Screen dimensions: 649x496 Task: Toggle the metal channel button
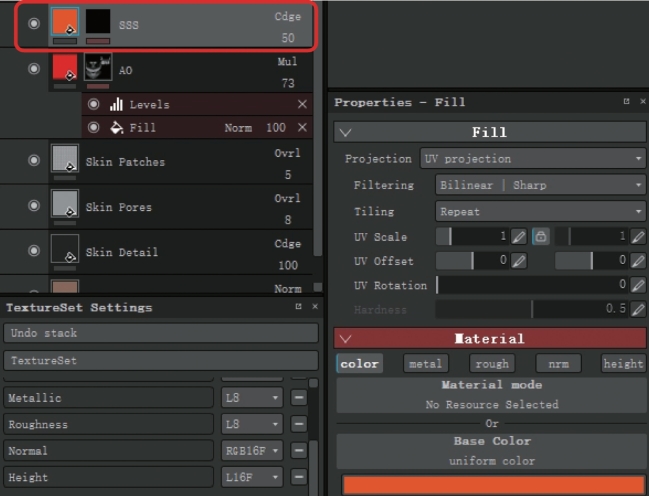point(425,364)
